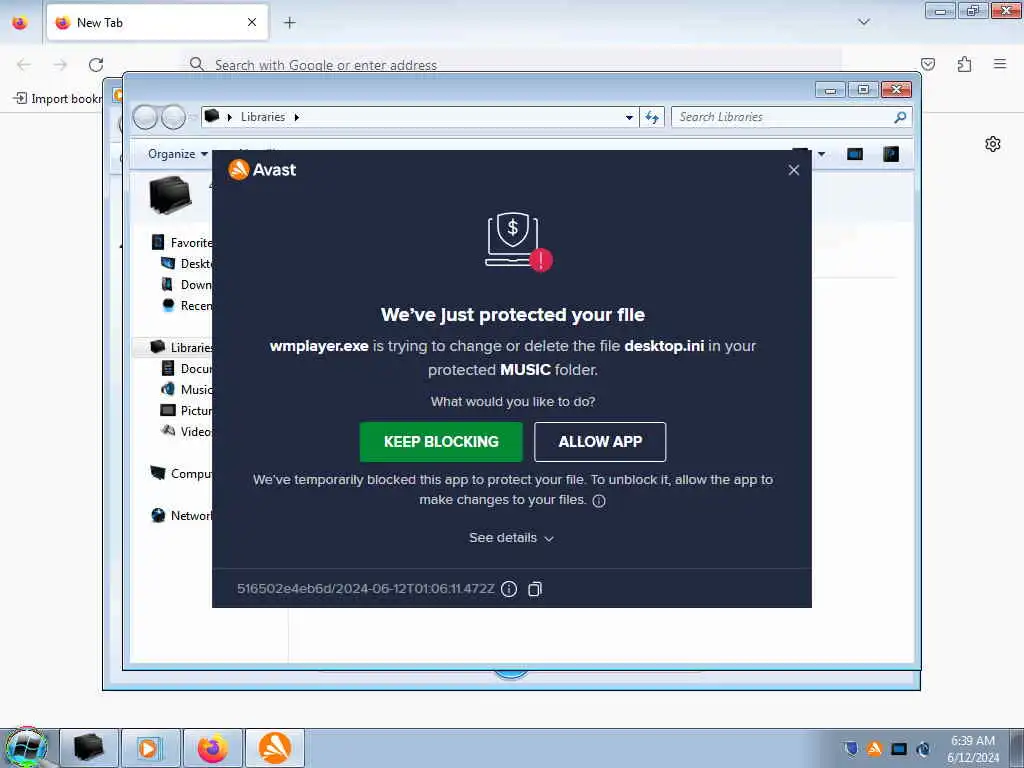Open Downloads in navigation pane
1024x768 pixels.
[187, 285]
